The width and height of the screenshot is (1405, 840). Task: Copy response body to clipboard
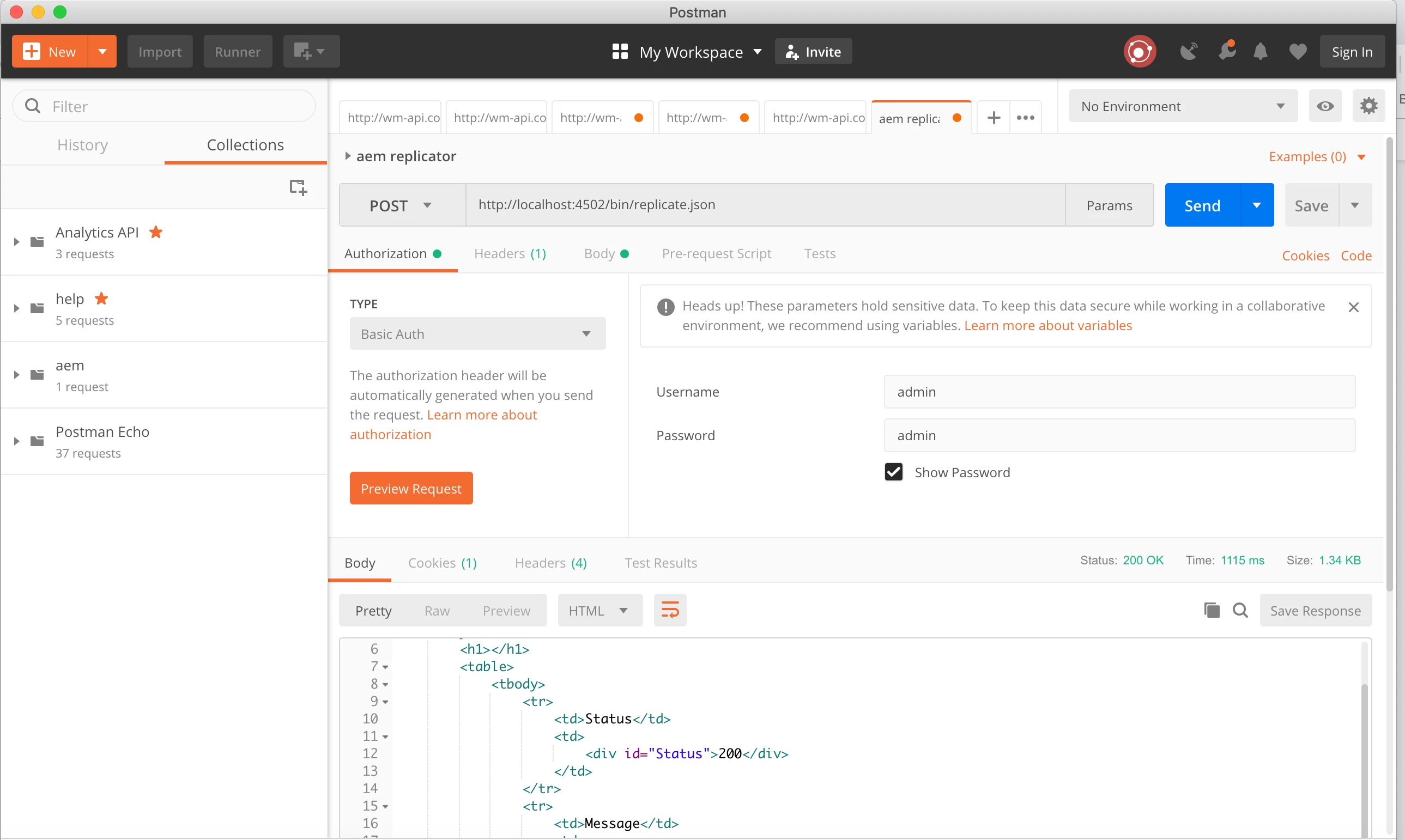tap(1212, 610)
